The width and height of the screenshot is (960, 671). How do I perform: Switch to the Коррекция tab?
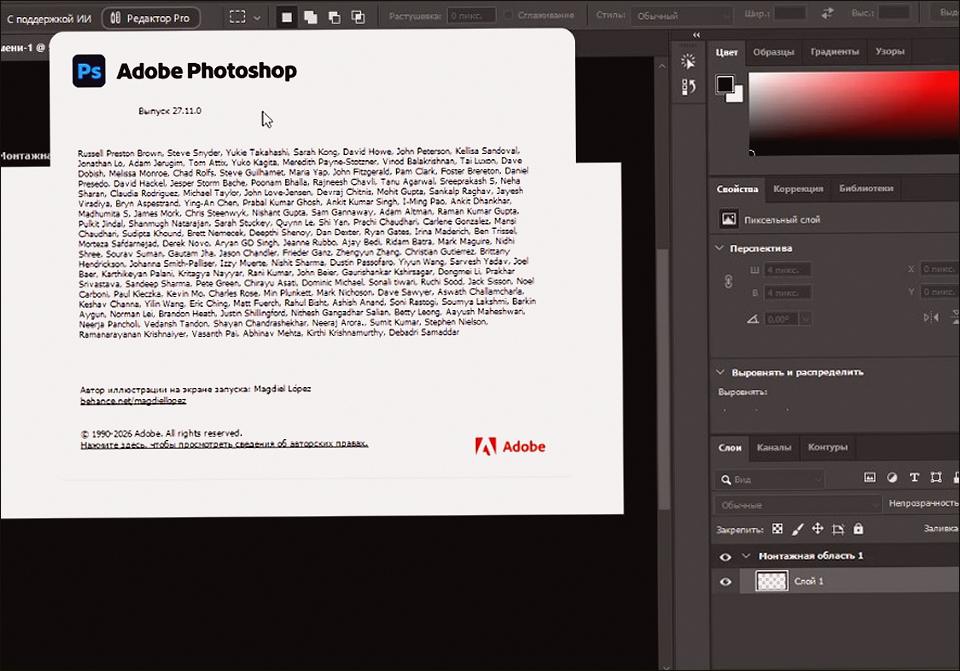(x=798, y=189)
